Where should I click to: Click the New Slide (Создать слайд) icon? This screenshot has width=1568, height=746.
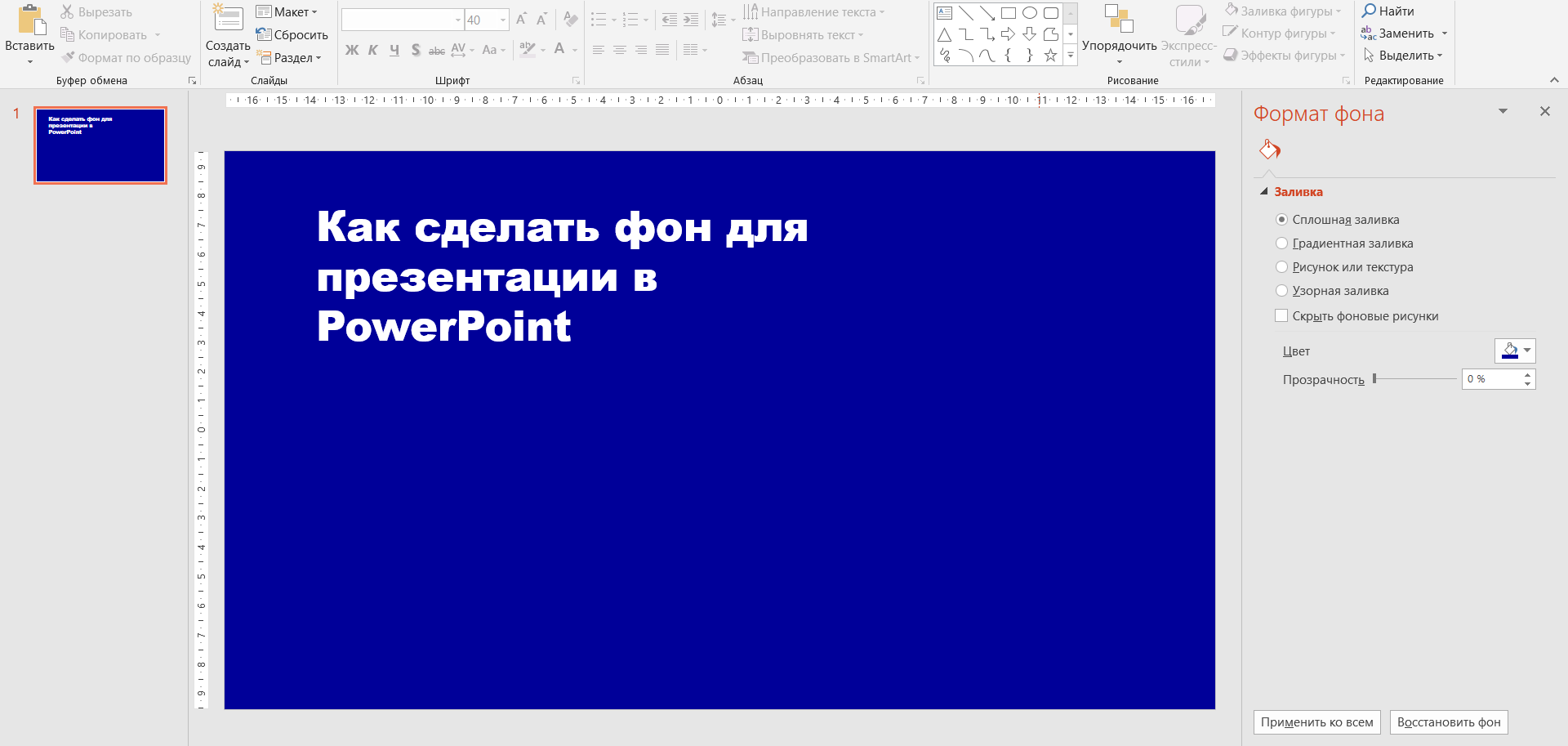tap(228, 20)
